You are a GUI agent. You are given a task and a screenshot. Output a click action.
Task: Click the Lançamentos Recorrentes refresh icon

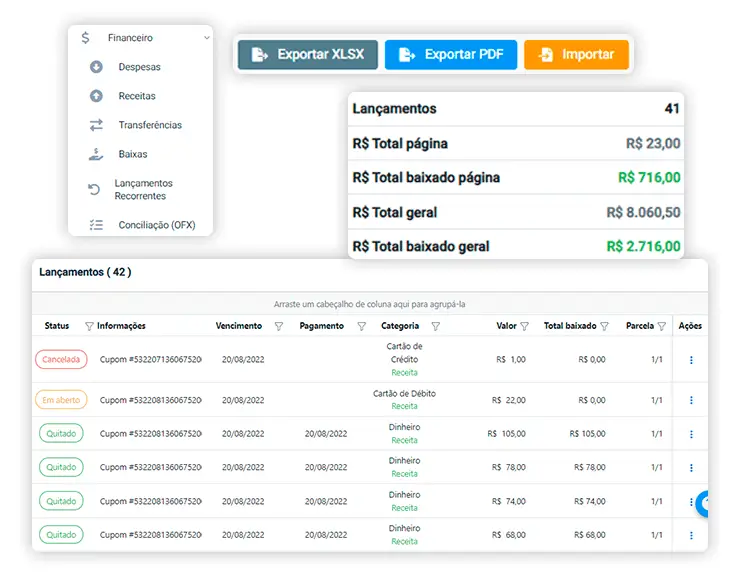(94, 189)
